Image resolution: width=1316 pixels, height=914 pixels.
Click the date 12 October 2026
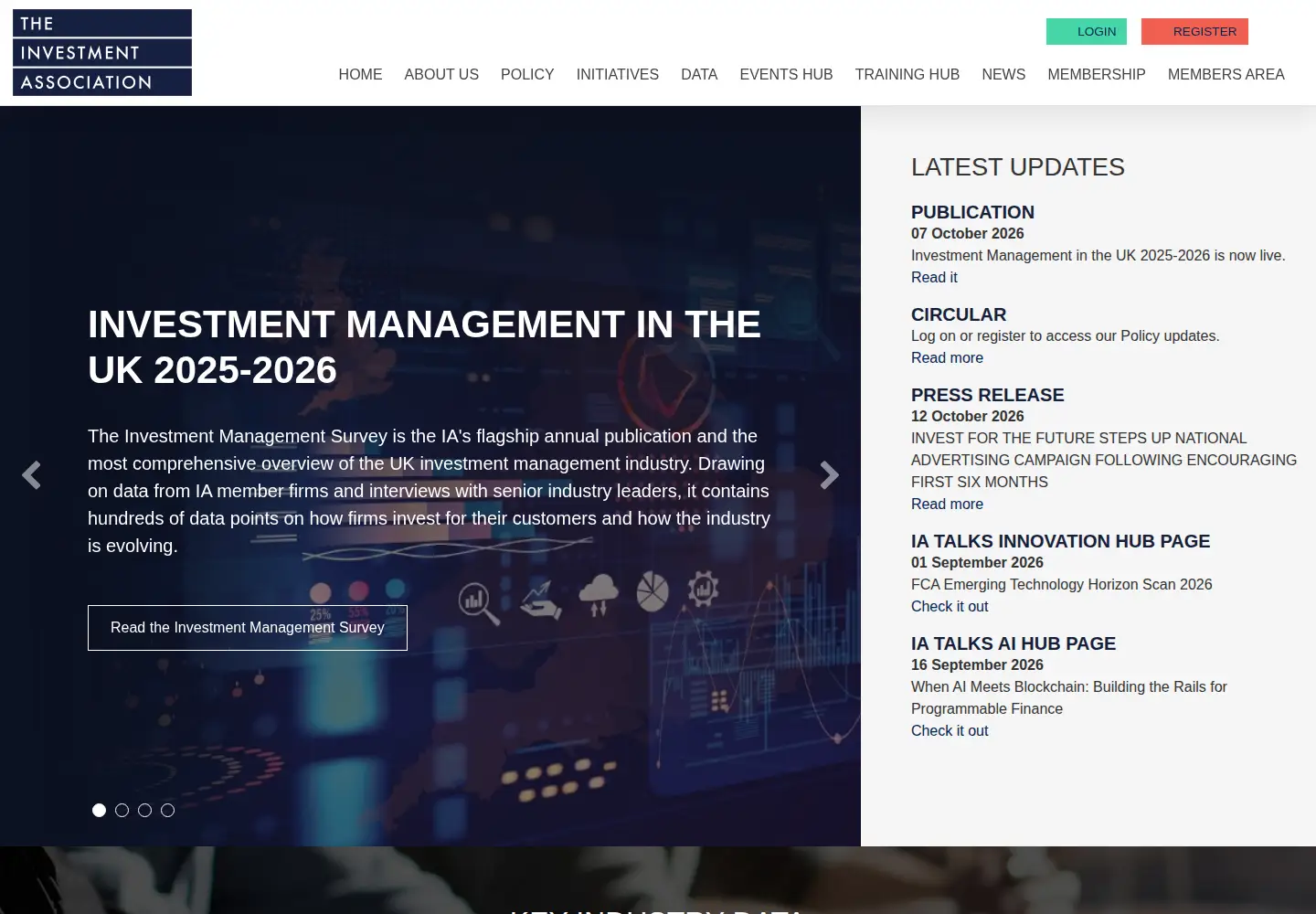968,416
